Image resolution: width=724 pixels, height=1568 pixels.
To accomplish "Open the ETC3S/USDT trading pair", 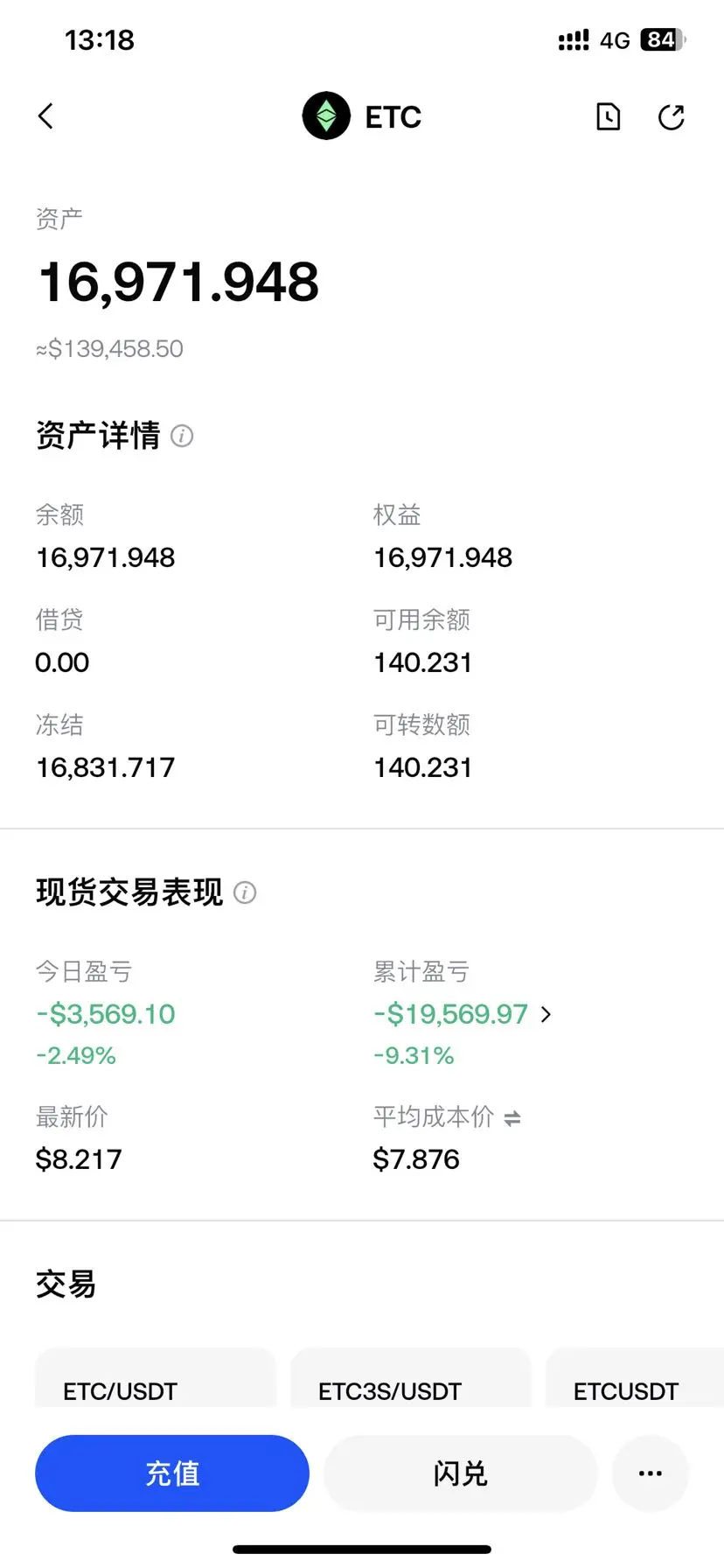I will 411,1379.
